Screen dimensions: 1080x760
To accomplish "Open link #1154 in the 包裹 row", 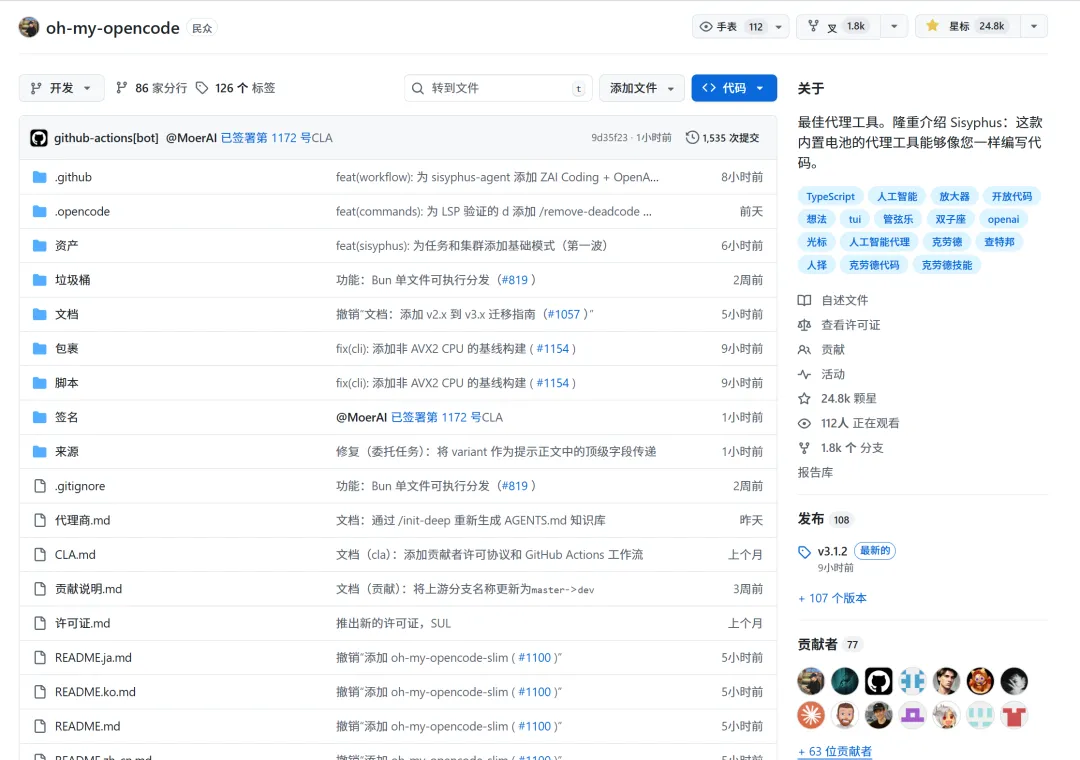I will (x=552, y=349).
